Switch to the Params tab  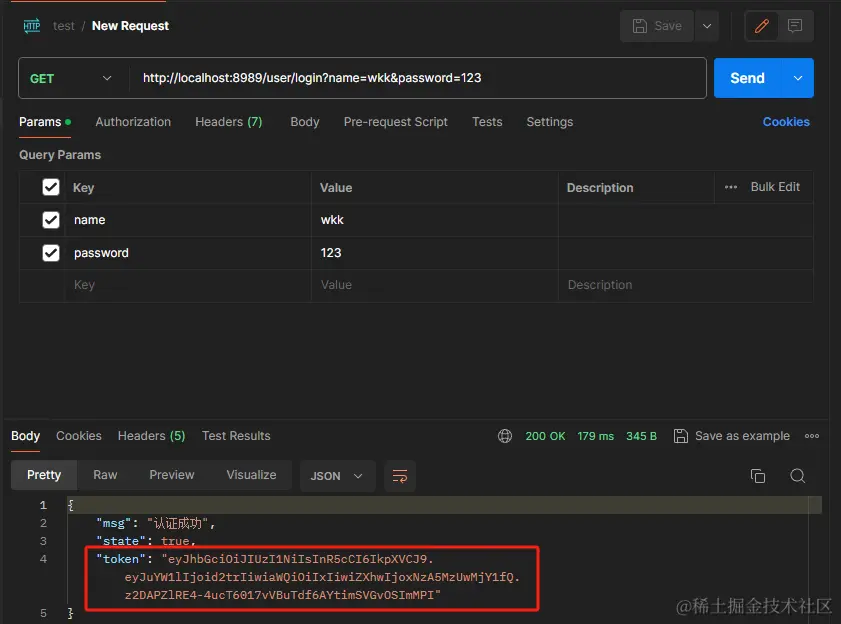(45, 122)
